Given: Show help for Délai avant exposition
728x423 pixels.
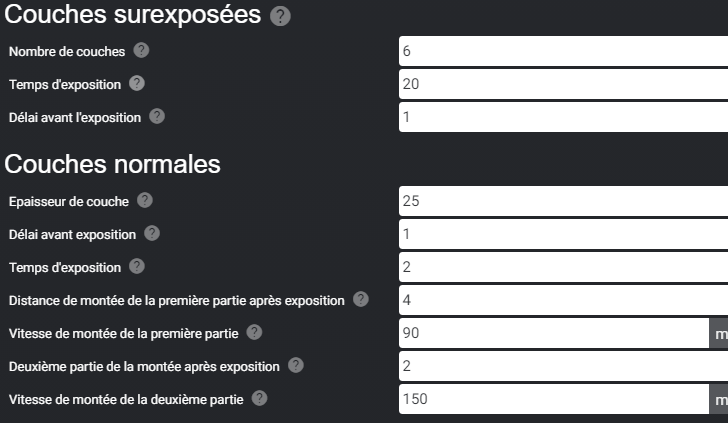Looking at the screenshot, I should pyautogui.click(x=152, y=233).
